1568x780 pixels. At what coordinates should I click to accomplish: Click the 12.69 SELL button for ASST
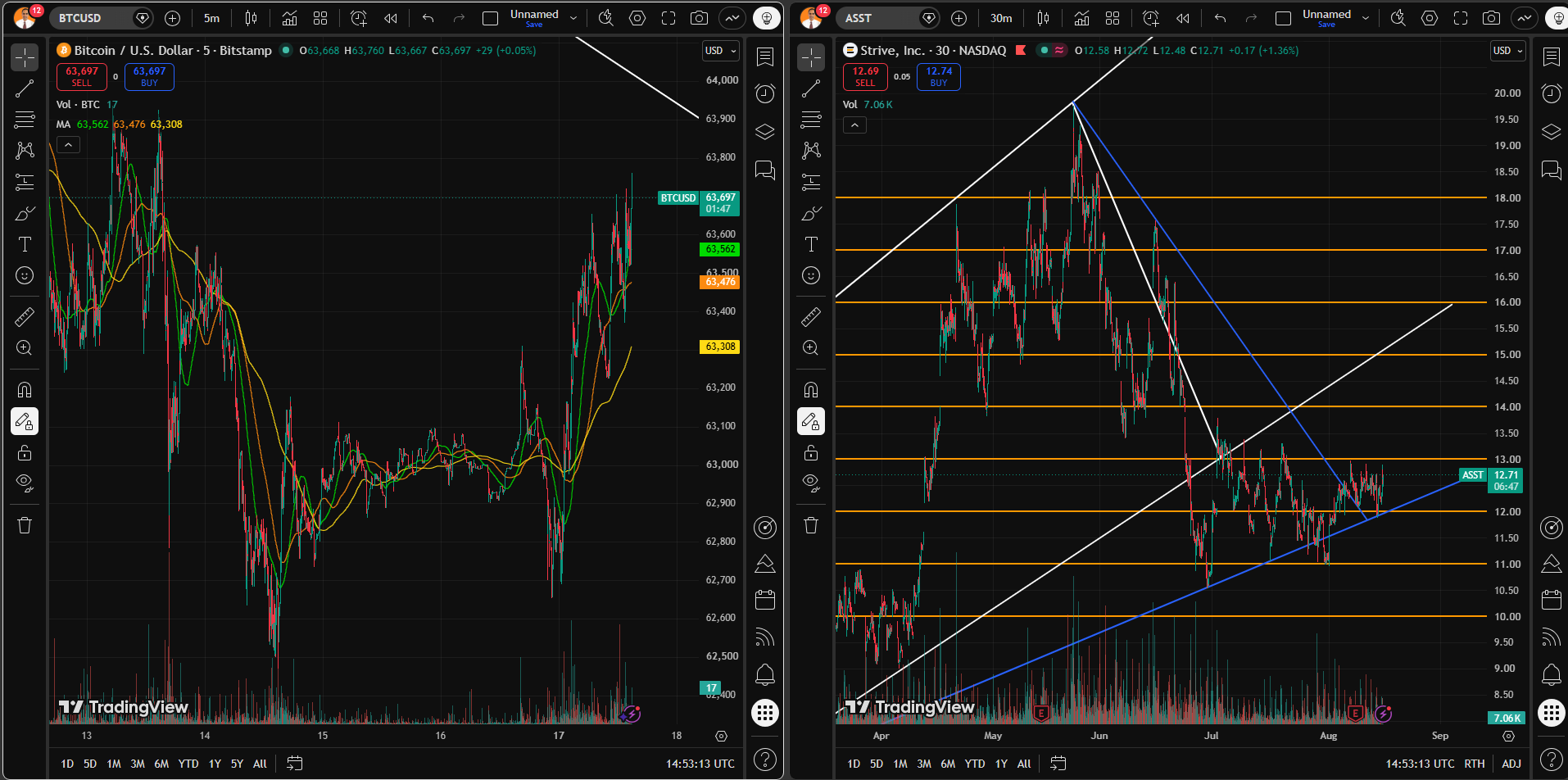866,76
